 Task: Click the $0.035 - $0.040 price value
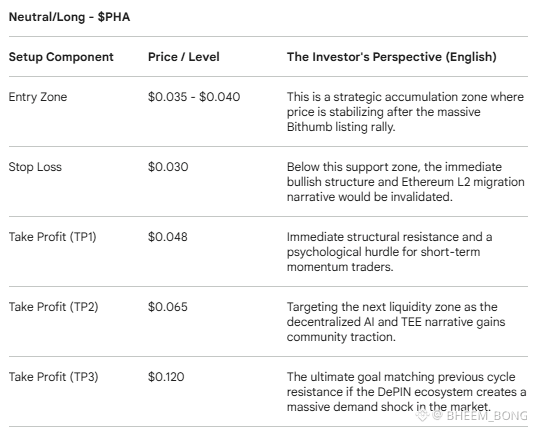tap(194, 97)
